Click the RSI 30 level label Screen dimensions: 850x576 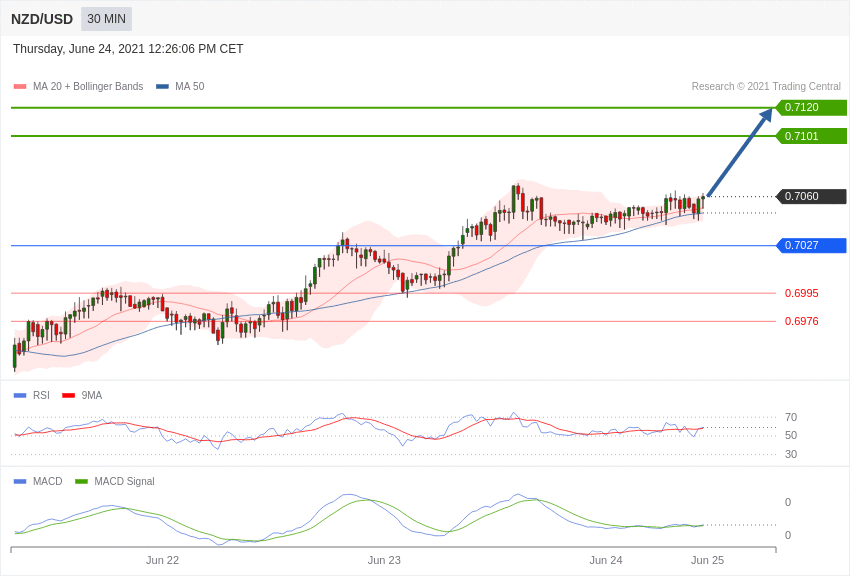791,454
